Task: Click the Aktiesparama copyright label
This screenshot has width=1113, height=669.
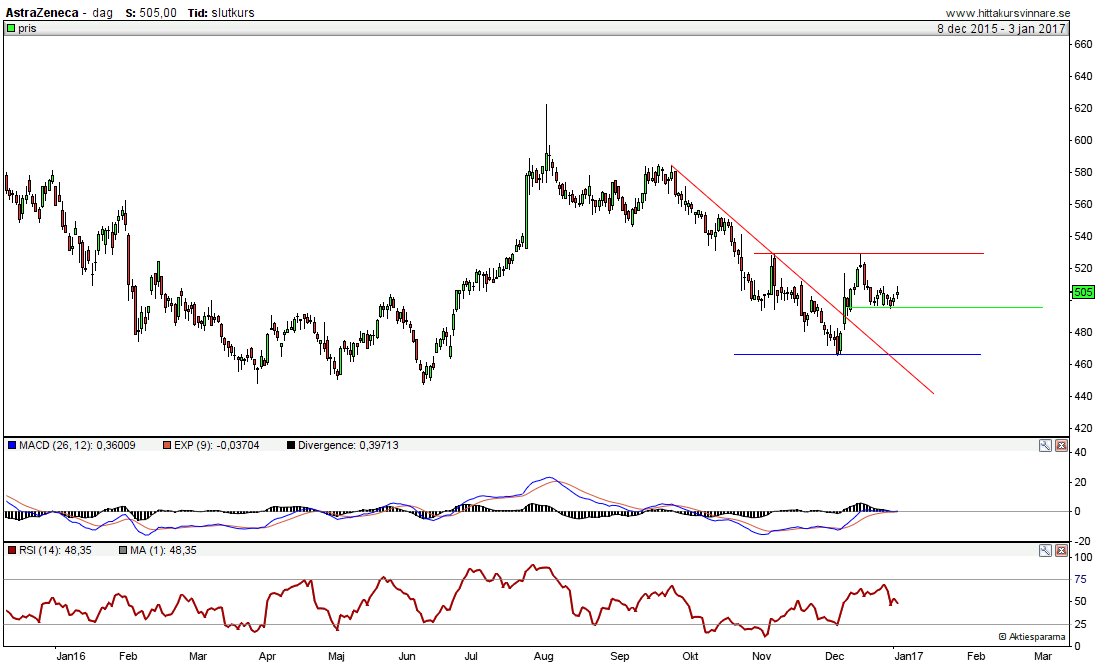Action: 1032,636
